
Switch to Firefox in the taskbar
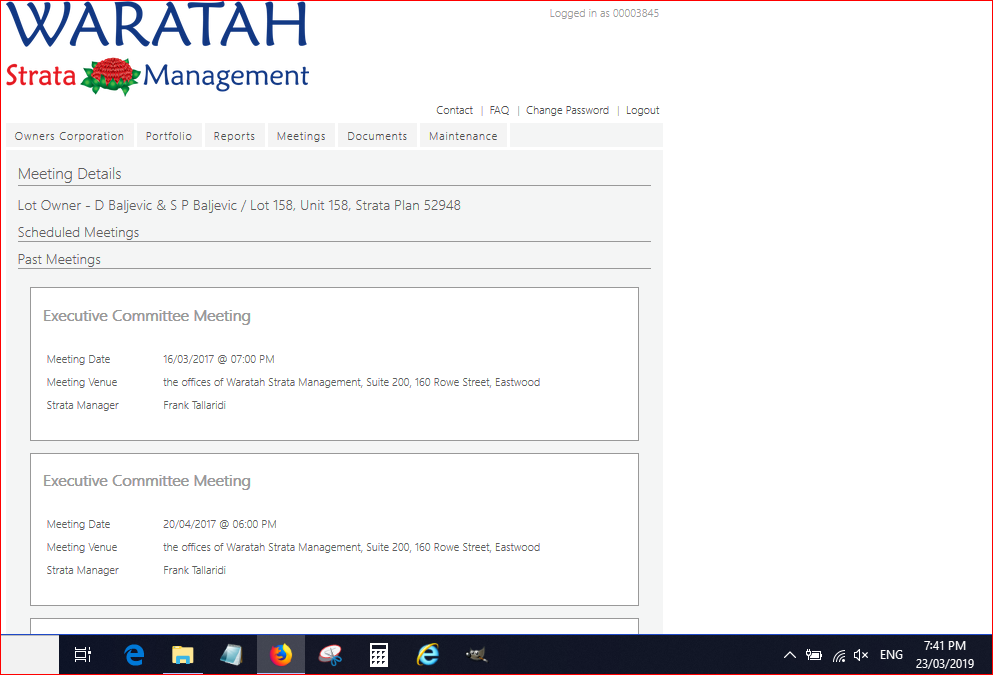[x=281, y=655]
